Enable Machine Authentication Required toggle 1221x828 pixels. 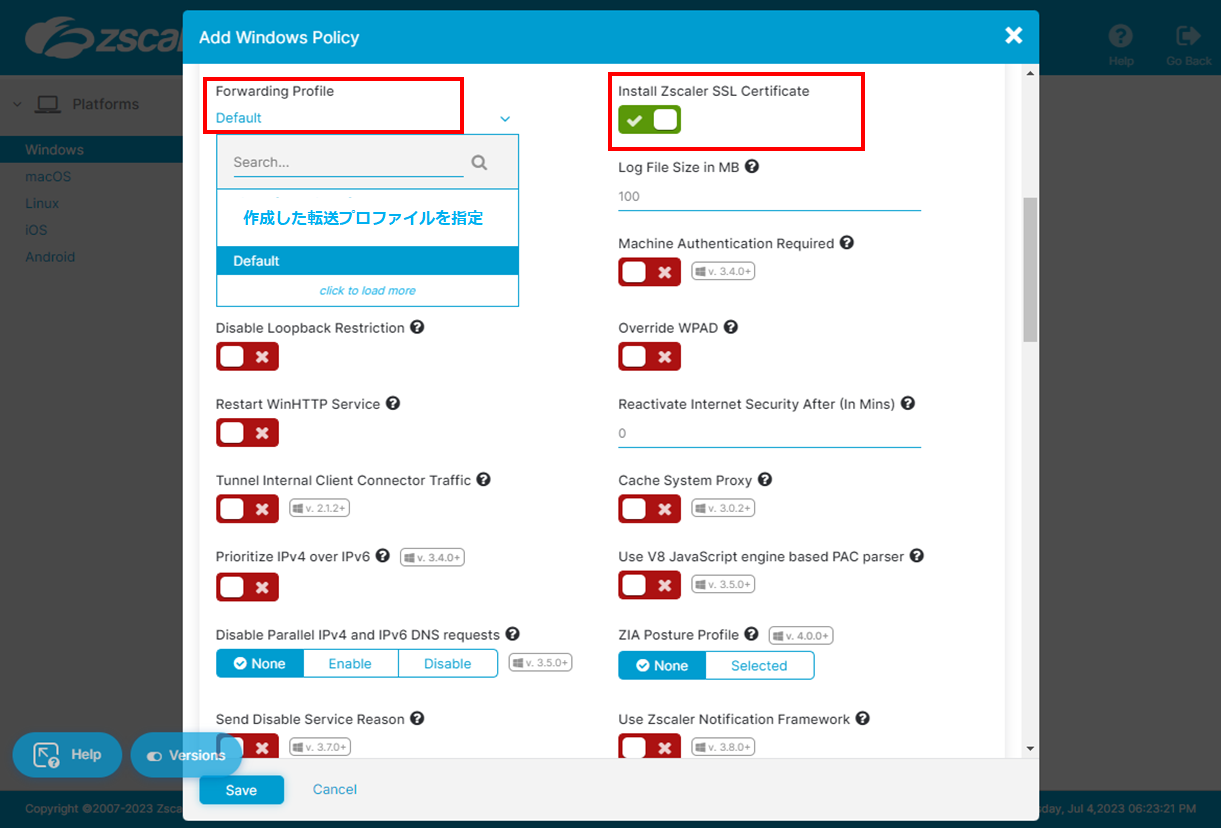pos(649,272)
